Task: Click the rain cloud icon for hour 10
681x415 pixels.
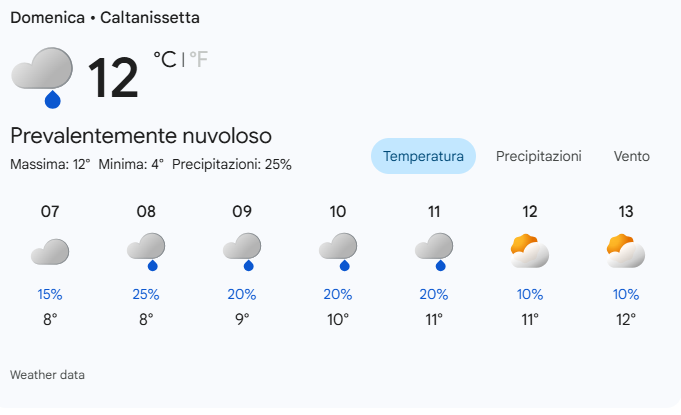Action: [338, 251]
